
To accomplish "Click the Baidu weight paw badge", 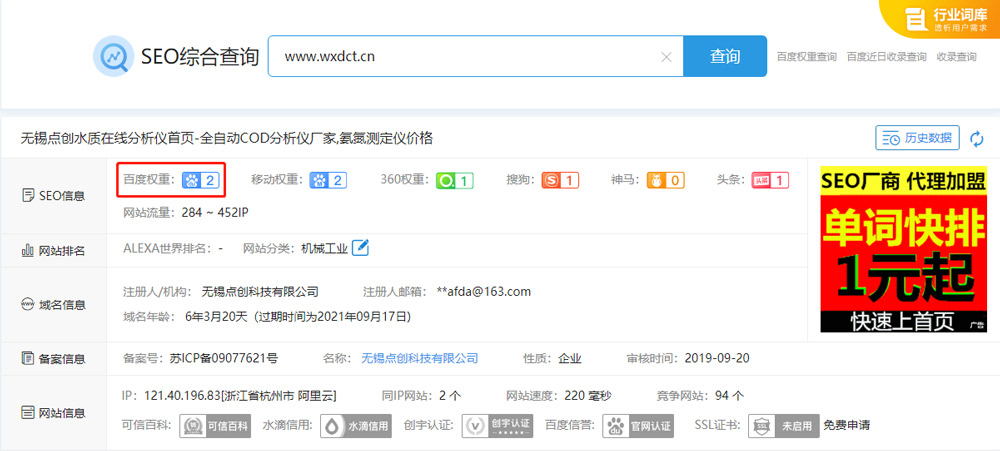I will [199, 180].
